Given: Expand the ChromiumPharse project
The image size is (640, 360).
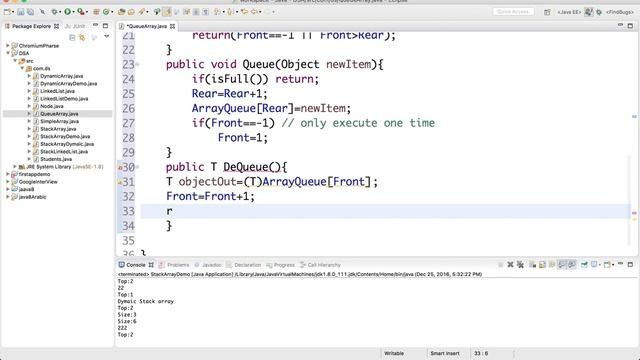Looking at the screenshot, I should coord(8,45).
